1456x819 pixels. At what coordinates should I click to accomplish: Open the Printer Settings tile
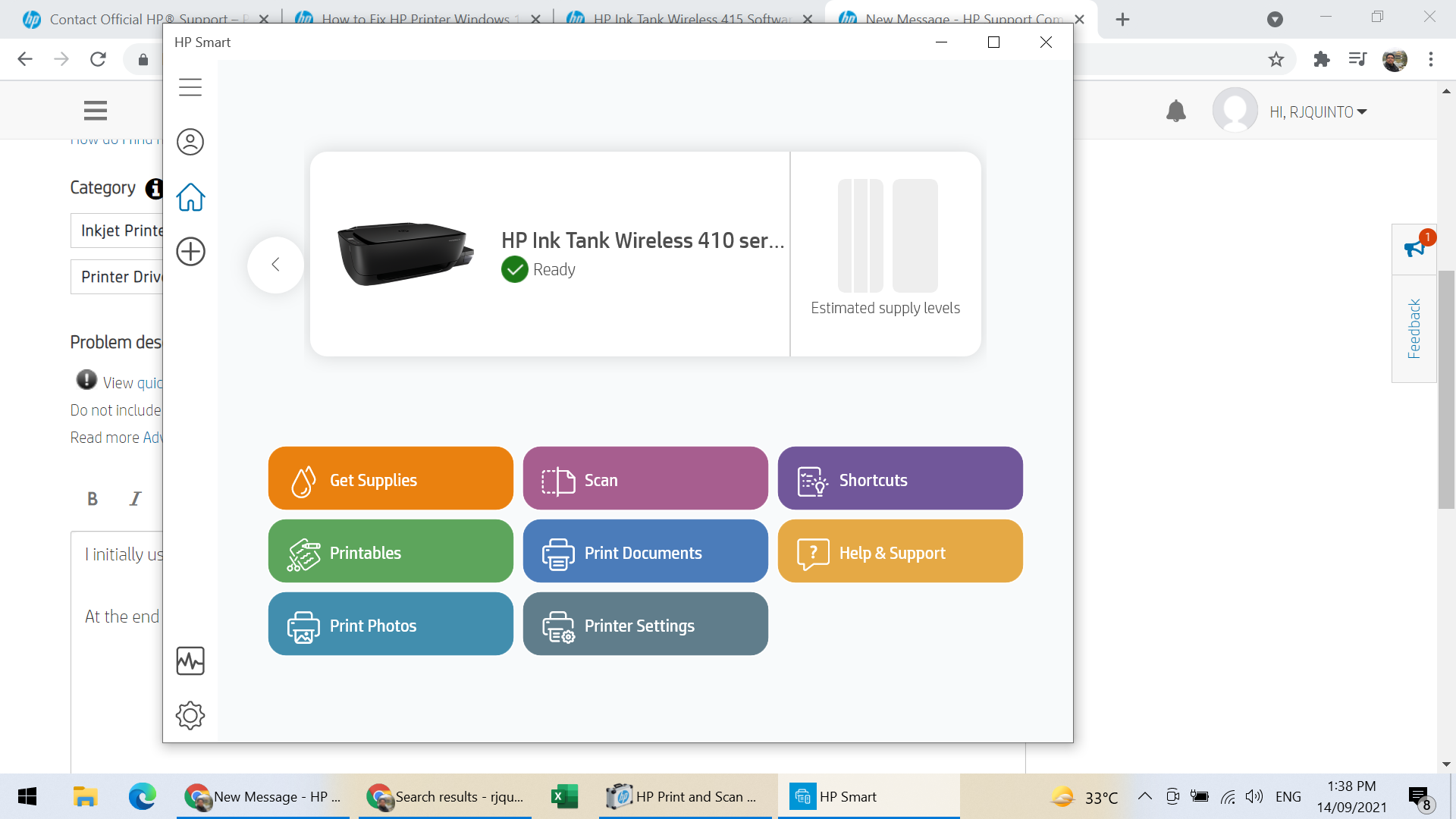645,624
